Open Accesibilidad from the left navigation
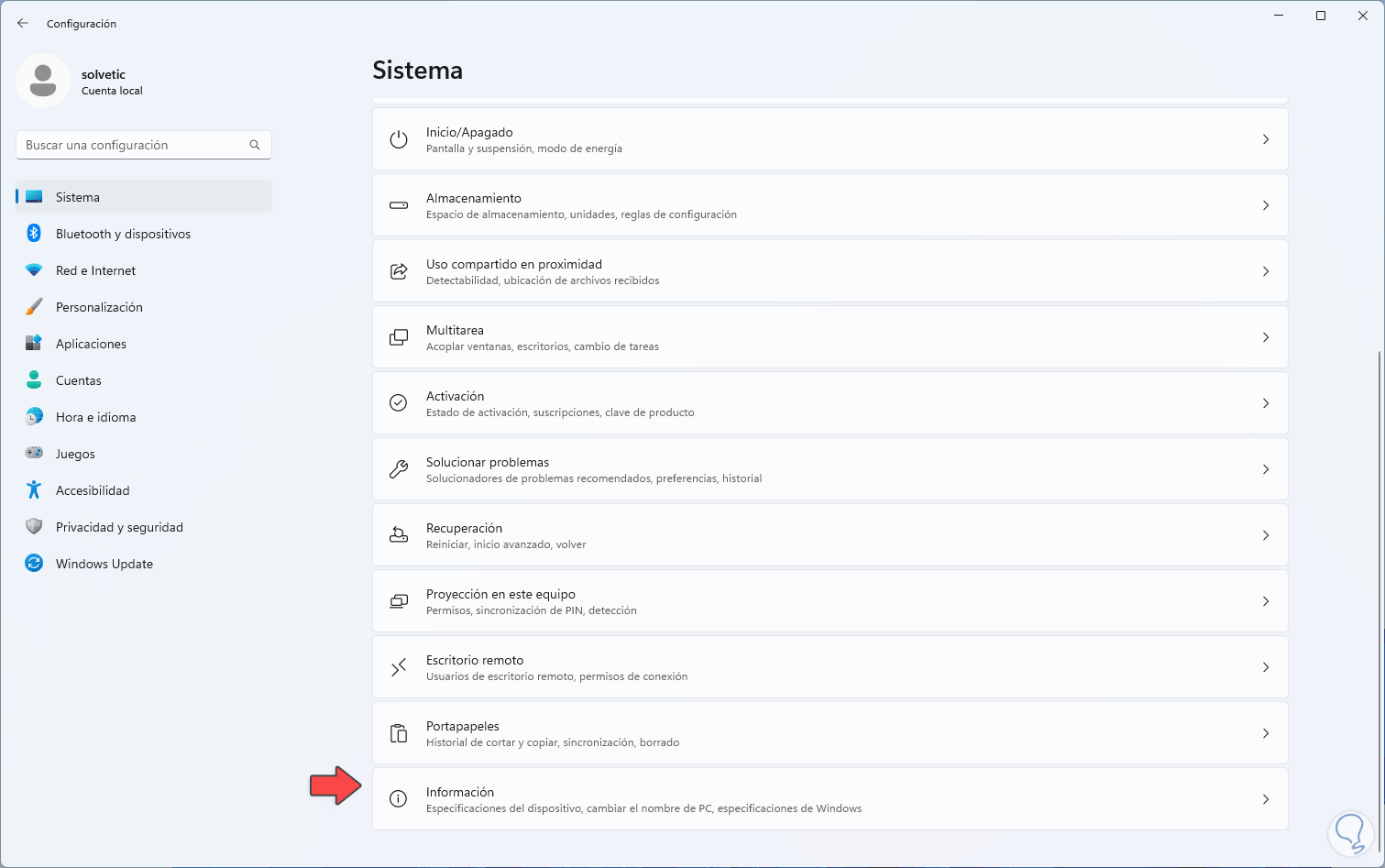 pos(93,490)
